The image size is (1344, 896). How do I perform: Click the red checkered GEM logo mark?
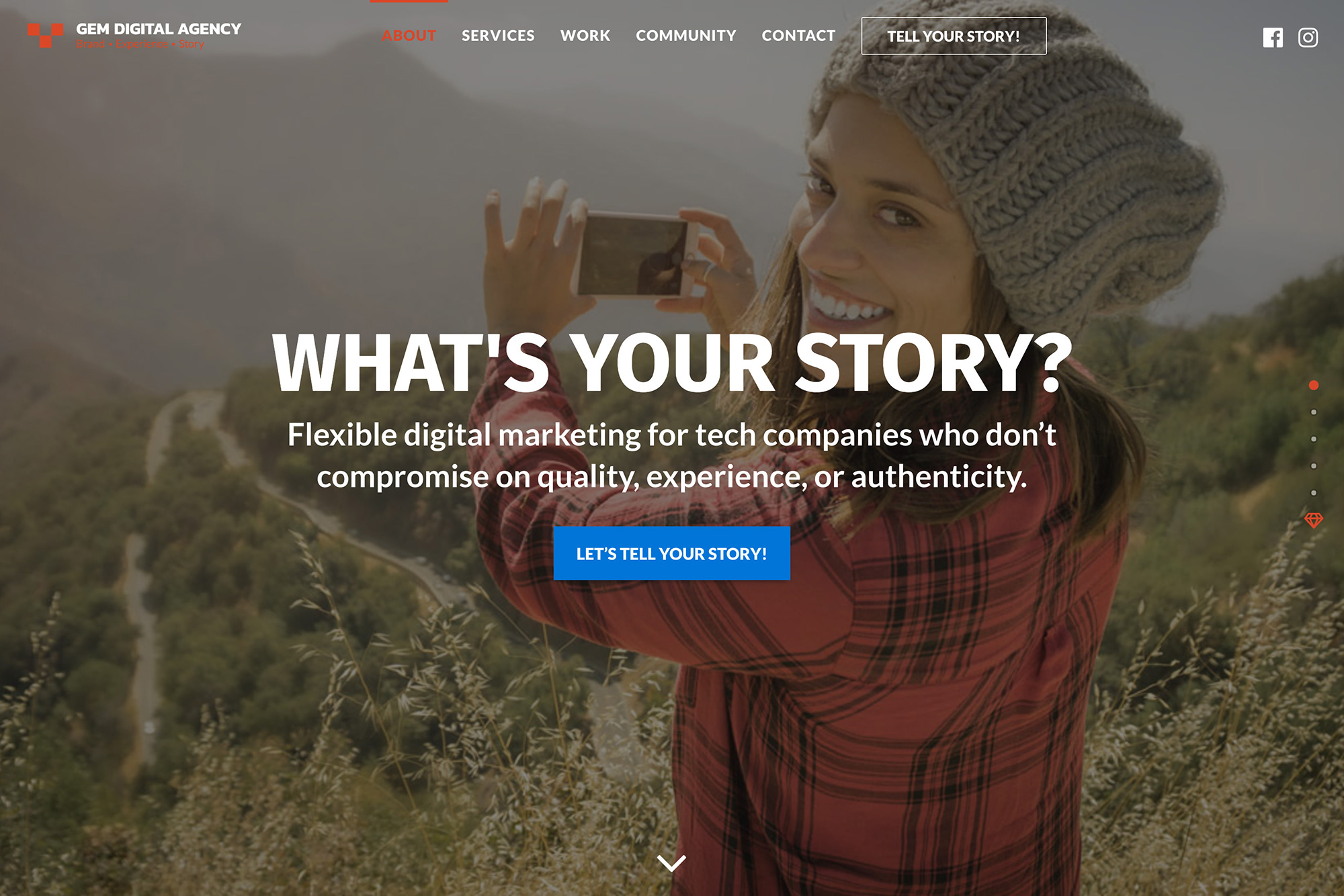tap(46, 36)
